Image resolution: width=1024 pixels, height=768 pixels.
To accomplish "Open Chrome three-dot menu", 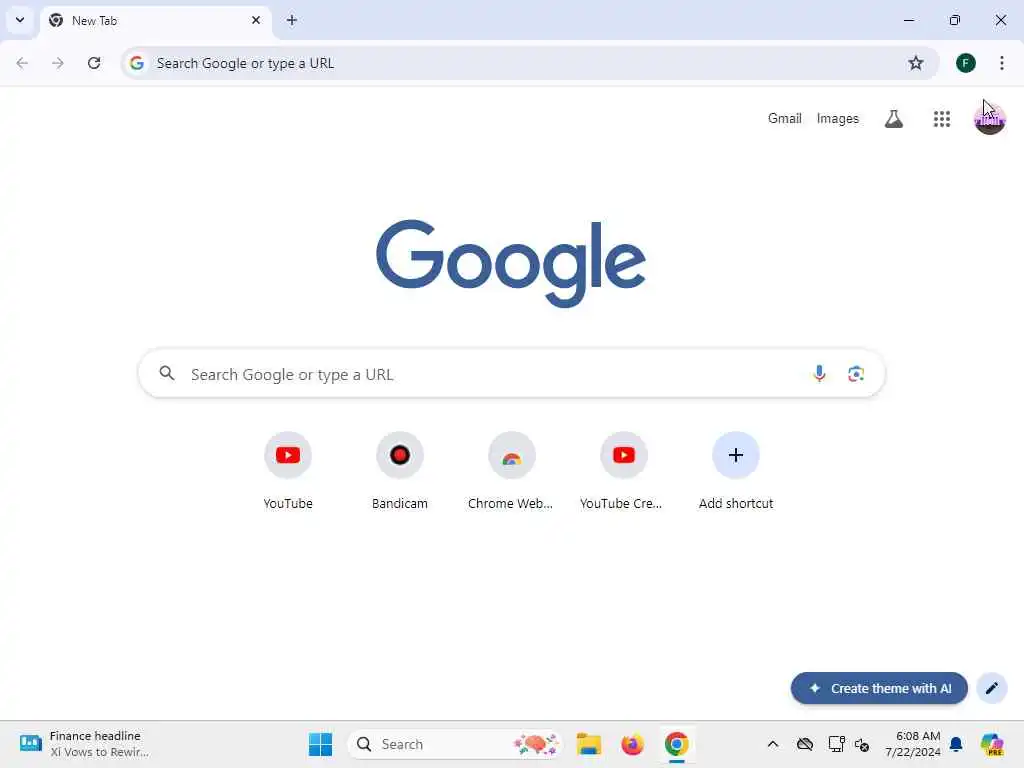I will 1002,63.
